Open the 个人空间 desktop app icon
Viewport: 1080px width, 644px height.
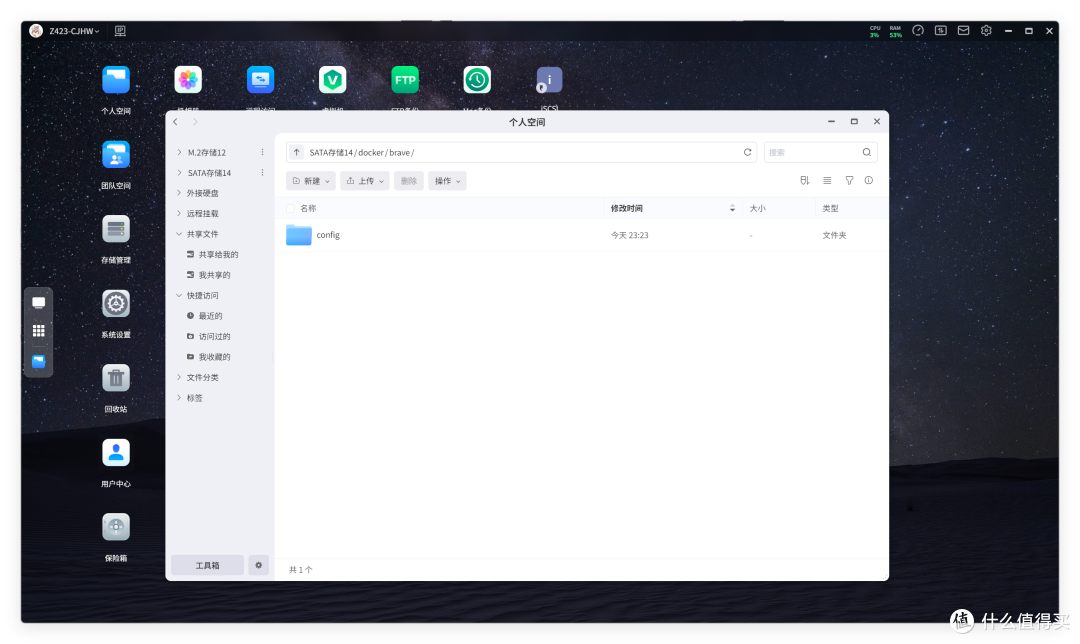click(x=116, y=81)
